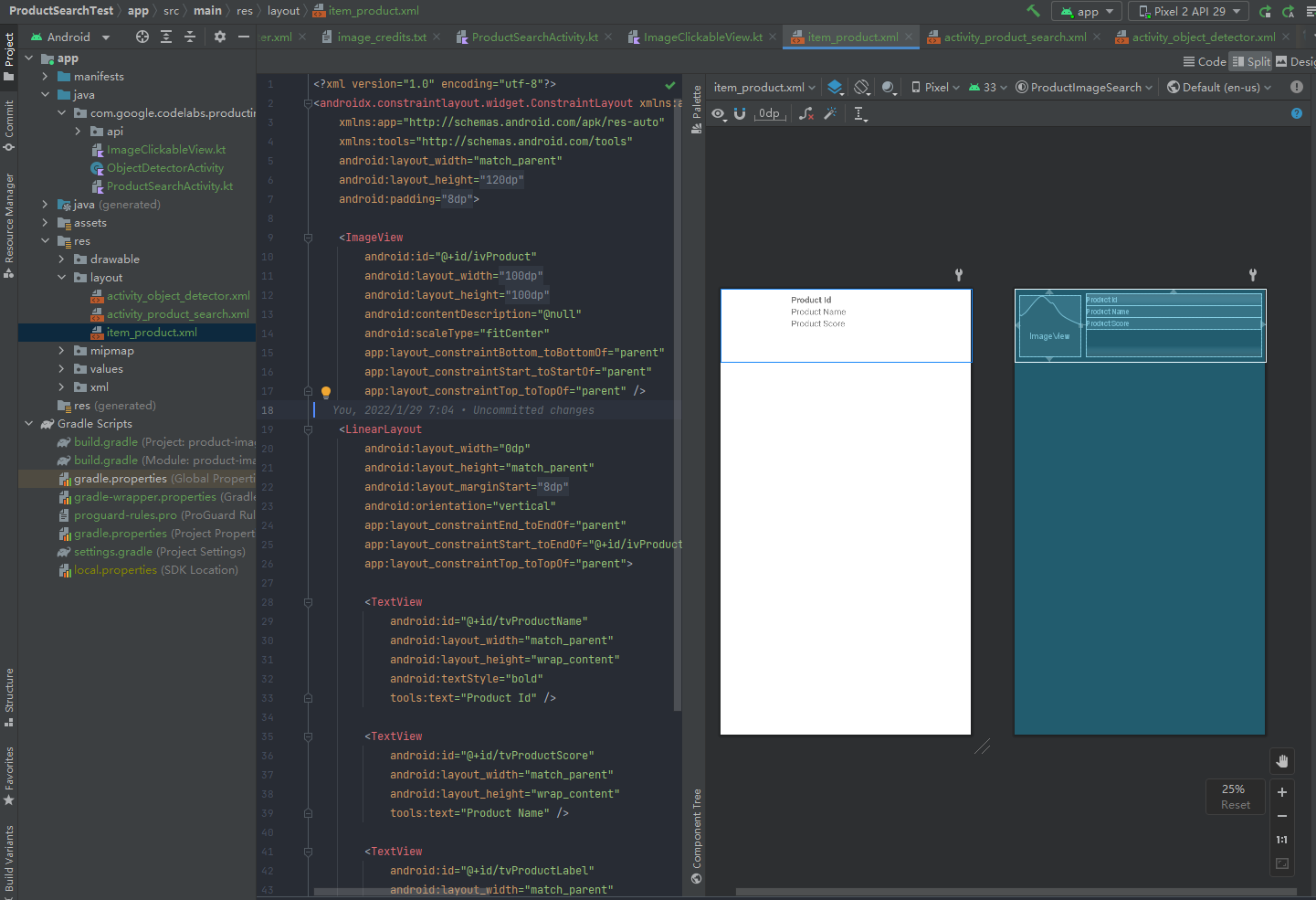This screenshot has height=900, width=1316.
Task: Open activity_object_detector.xml in project tree
Action: (x=177, y=296)
